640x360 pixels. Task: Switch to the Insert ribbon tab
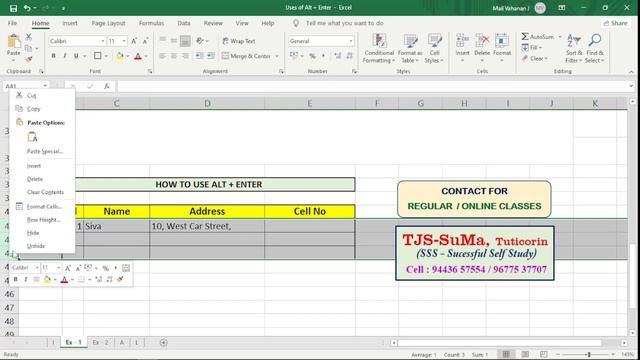coord(70,23)
